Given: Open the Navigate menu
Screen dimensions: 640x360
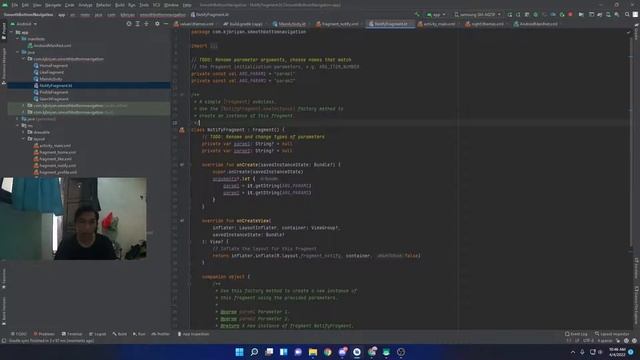Looking at the screenshot, I should click(x=53, y=5).
